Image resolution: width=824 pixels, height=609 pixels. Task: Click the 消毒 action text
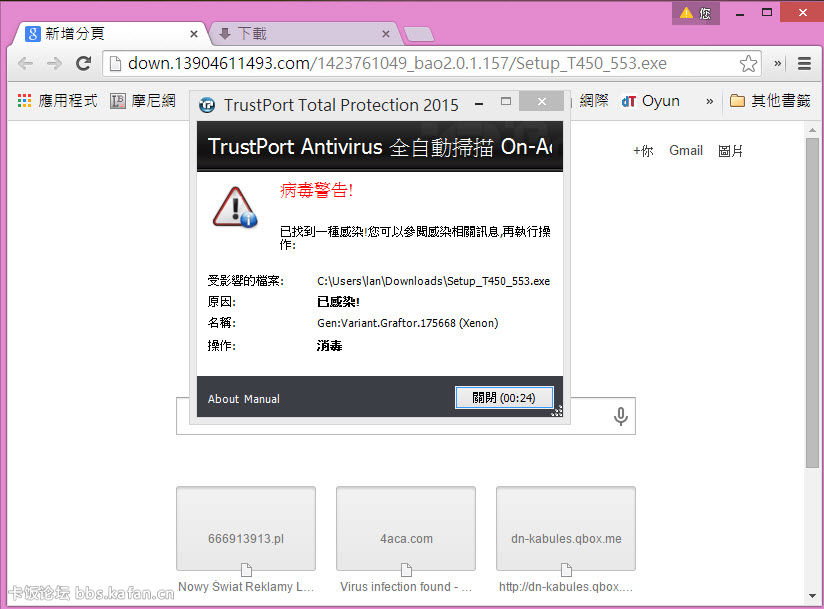pyautogui.click(x=329, y=346)
